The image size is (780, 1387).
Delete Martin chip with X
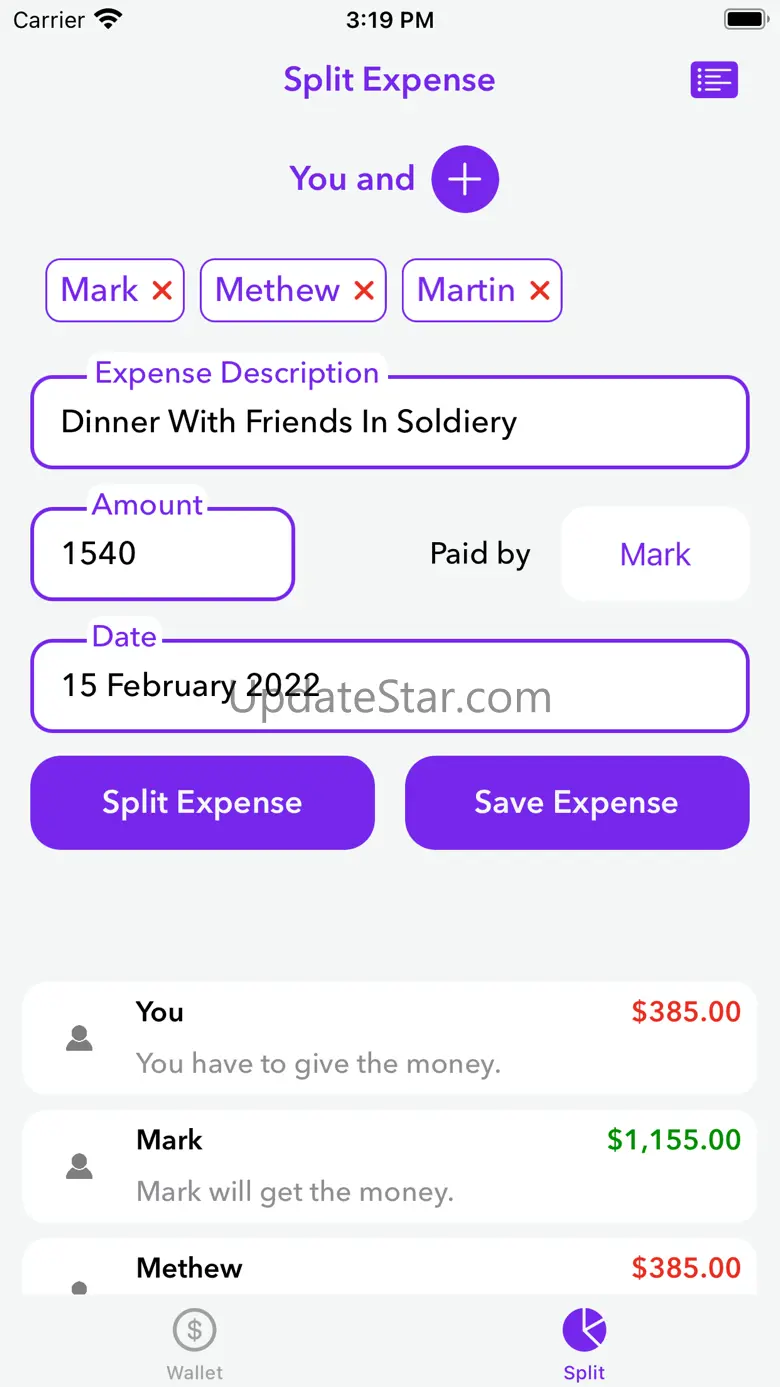point(540,290)
